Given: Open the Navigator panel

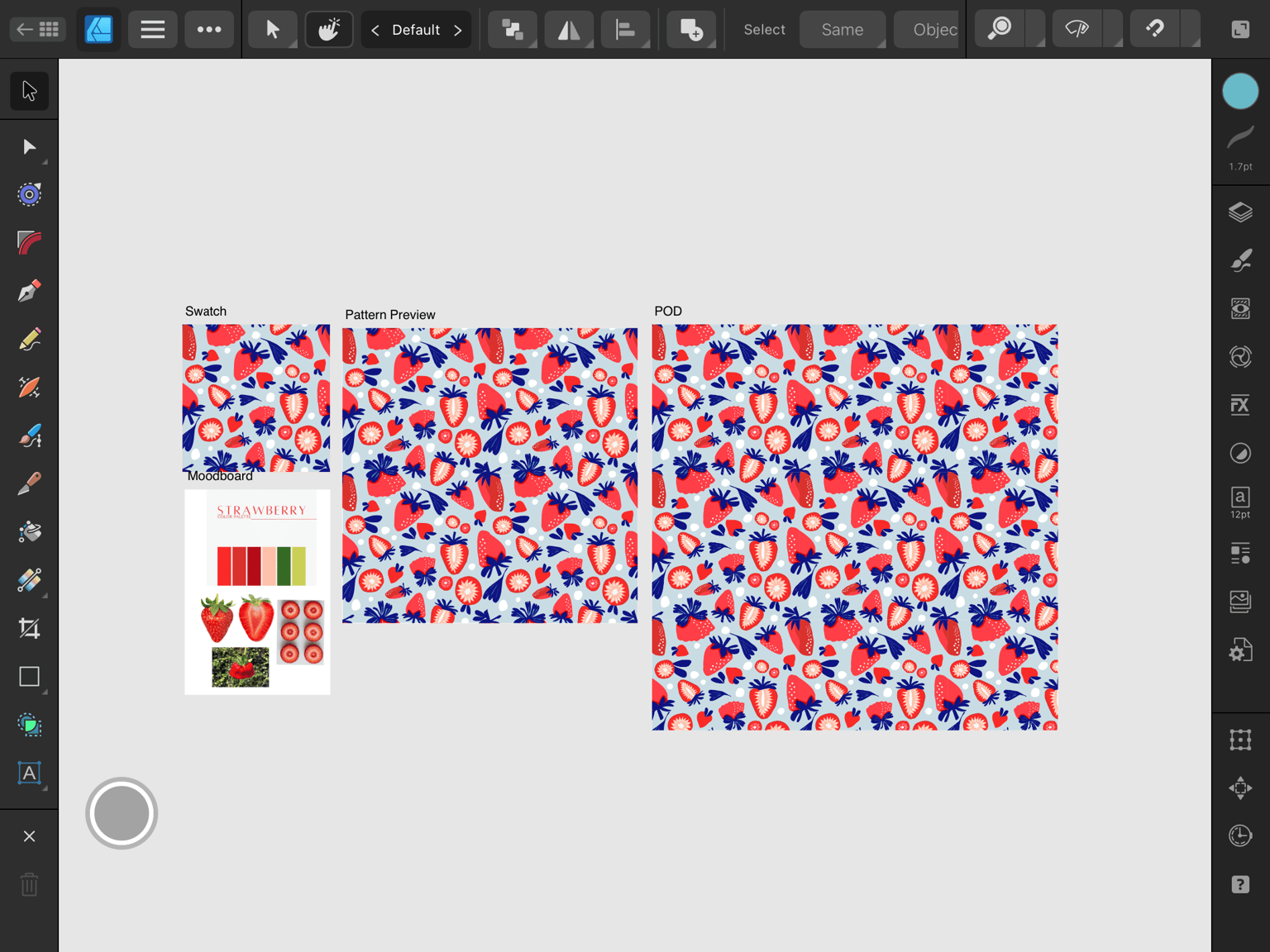Looking at the screenshot, I should 1240,788.
